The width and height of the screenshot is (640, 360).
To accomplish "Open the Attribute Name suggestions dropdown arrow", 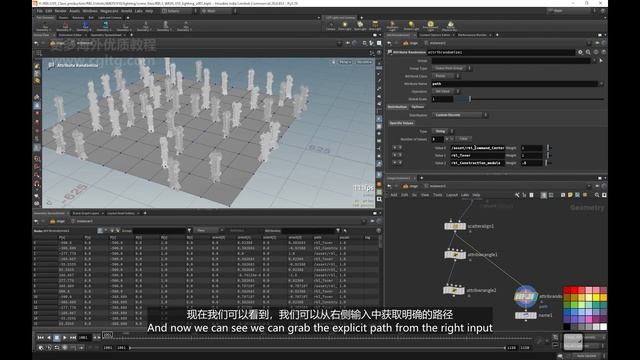I will pyautogui.click(x=601, y=84).
